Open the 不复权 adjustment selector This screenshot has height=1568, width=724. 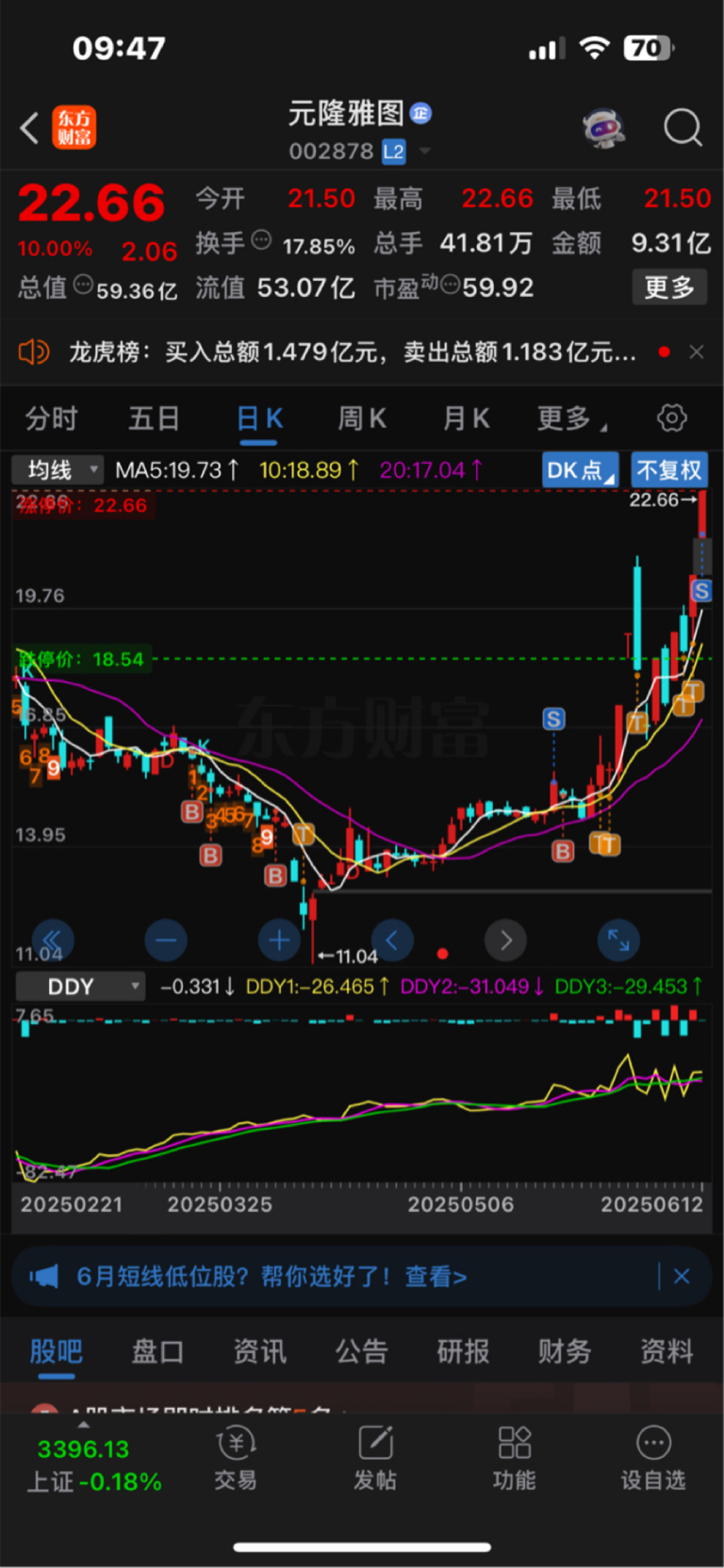tap(668, 469)
